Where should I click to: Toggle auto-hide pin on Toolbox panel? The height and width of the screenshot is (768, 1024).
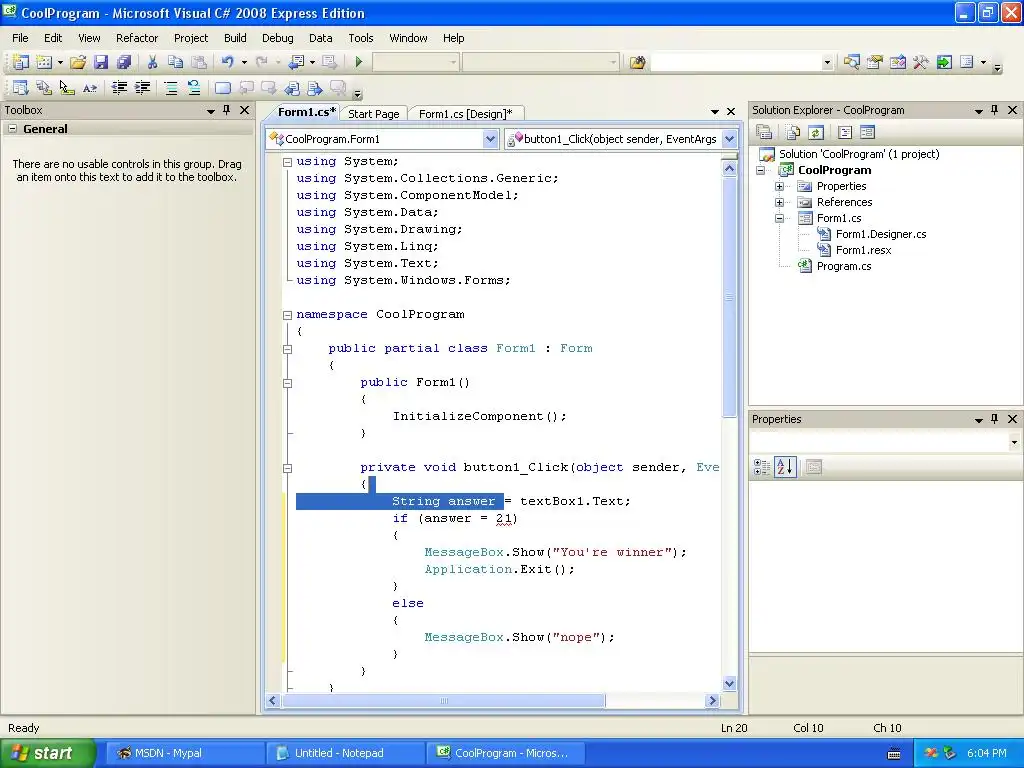pos(227,110)
